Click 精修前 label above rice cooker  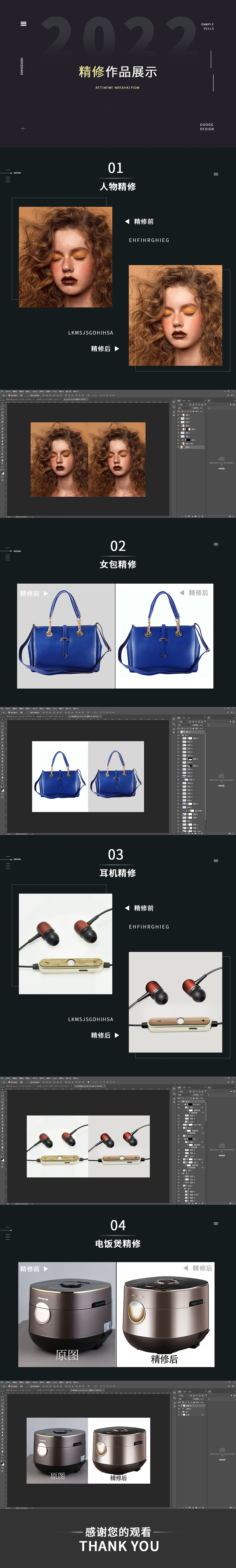(x=30, y=1269)
